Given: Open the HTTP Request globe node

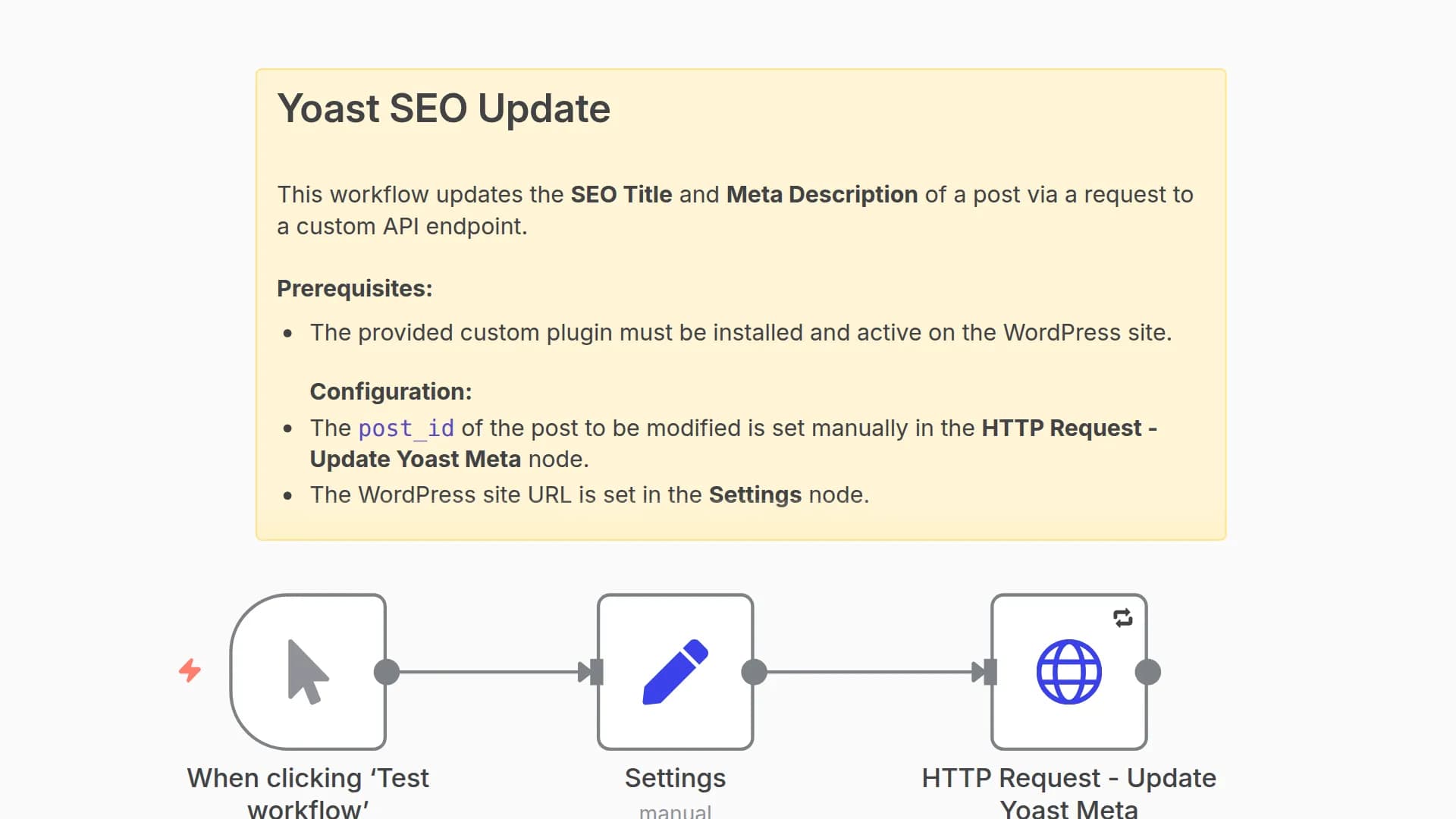Looking at the screenshot, I should (x=1068, y=672).
